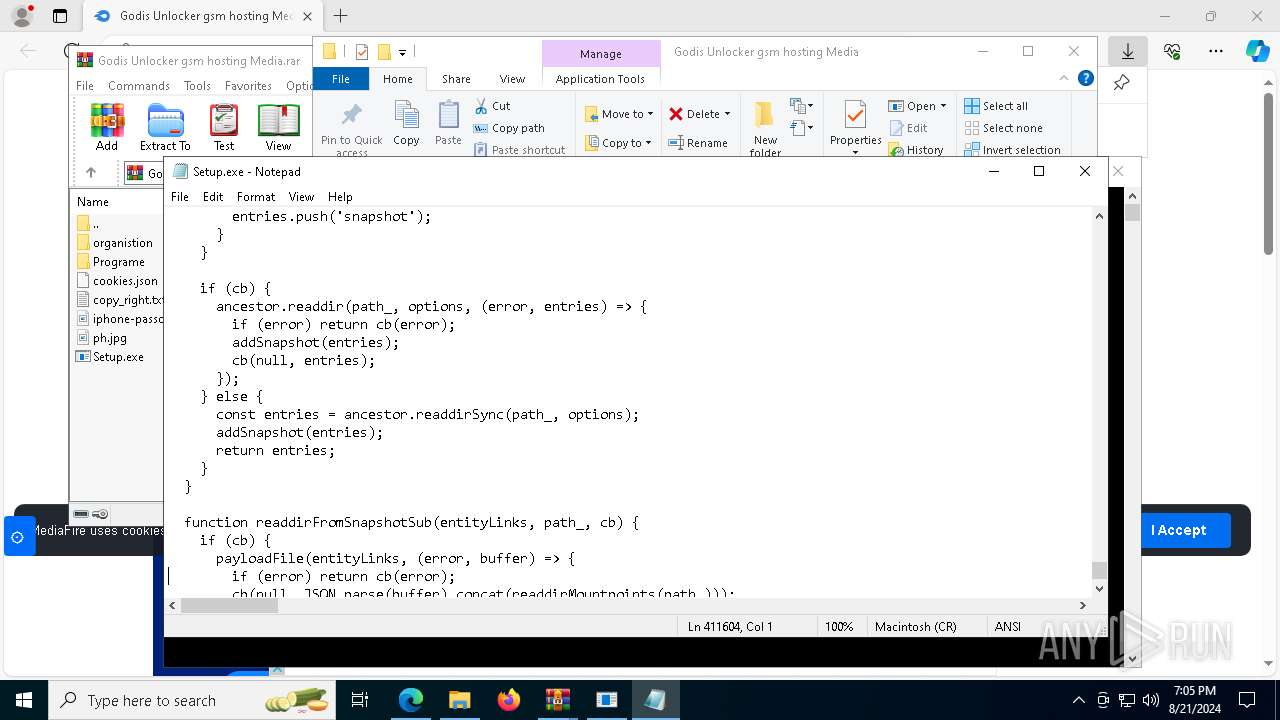This screenshot has height=720, width=1280.
Task: Open Notepad Help menu
Action: click(x=340, y=197)
